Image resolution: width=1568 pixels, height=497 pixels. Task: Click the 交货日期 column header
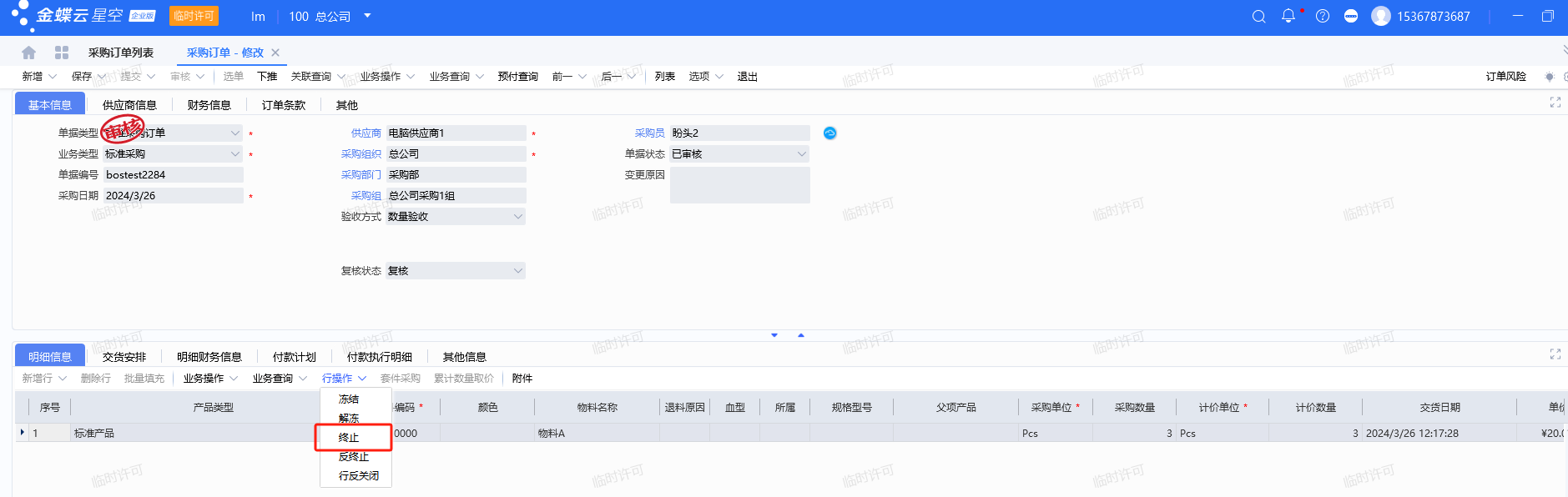click(1439, 408)
